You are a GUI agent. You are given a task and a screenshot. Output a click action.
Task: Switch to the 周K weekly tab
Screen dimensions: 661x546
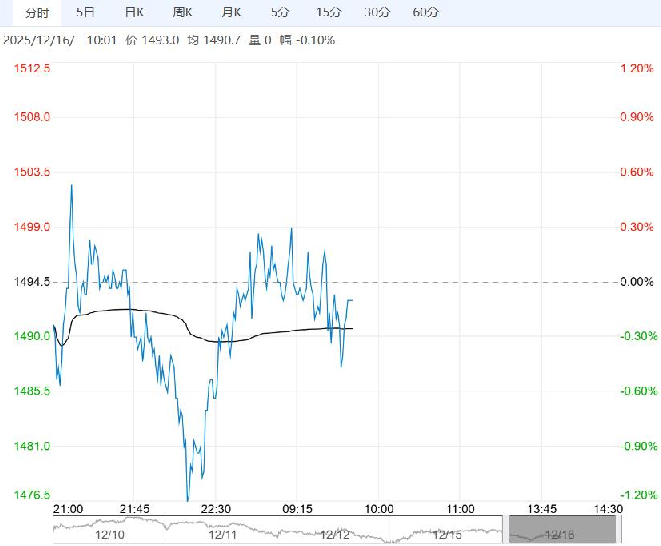(182, 13)
